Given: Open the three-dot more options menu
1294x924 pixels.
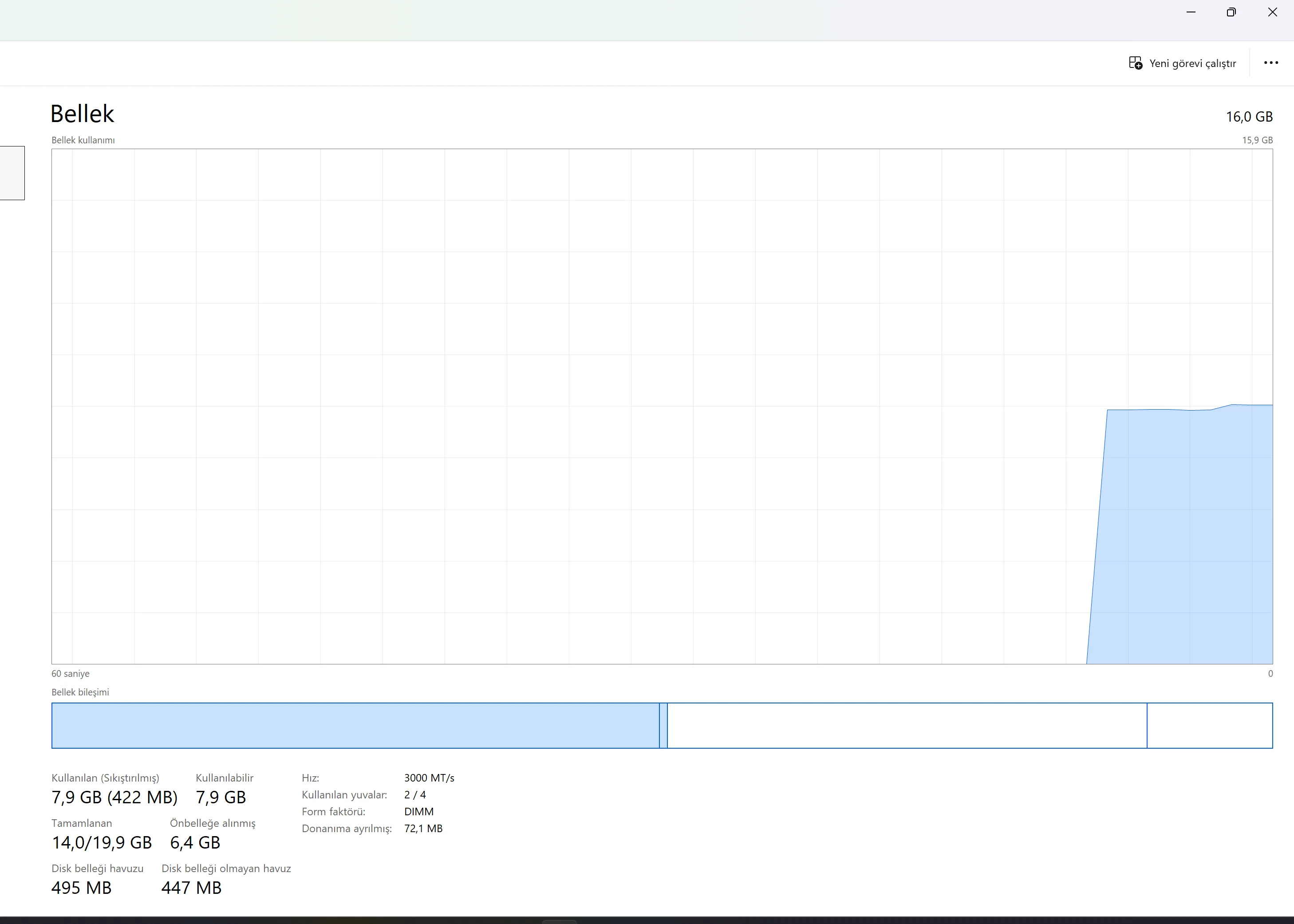Looking at the screenshot, I should [1270, 63].
